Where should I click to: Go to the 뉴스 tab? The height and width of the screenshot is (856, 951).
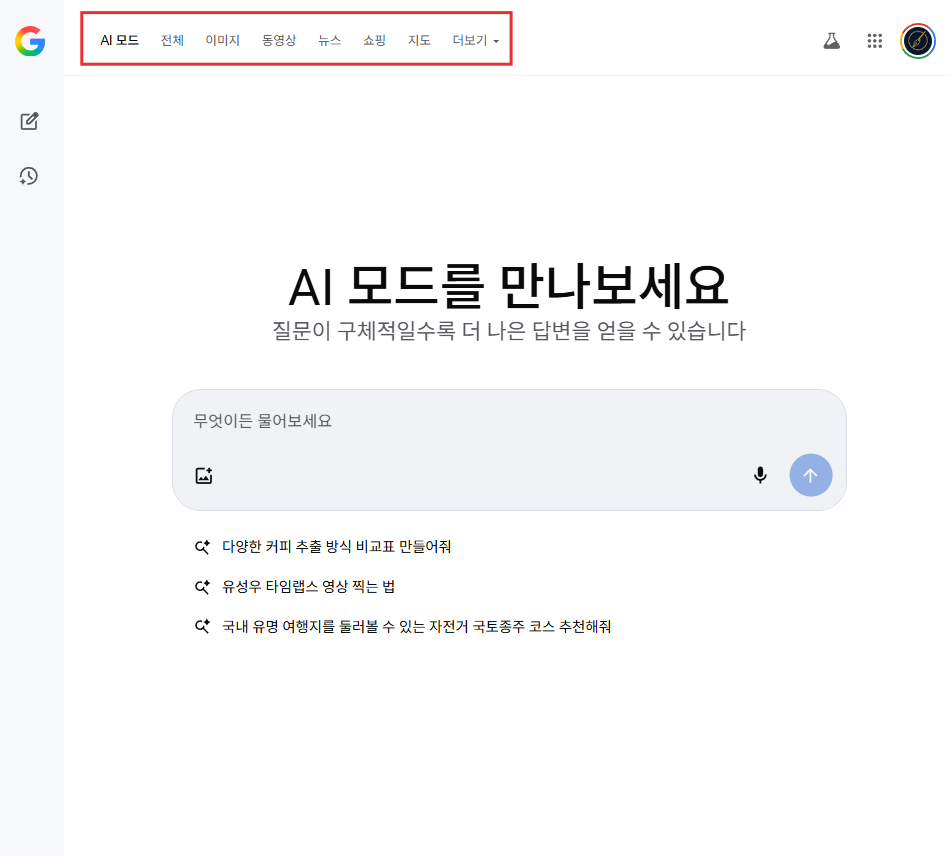click(330, 41)
